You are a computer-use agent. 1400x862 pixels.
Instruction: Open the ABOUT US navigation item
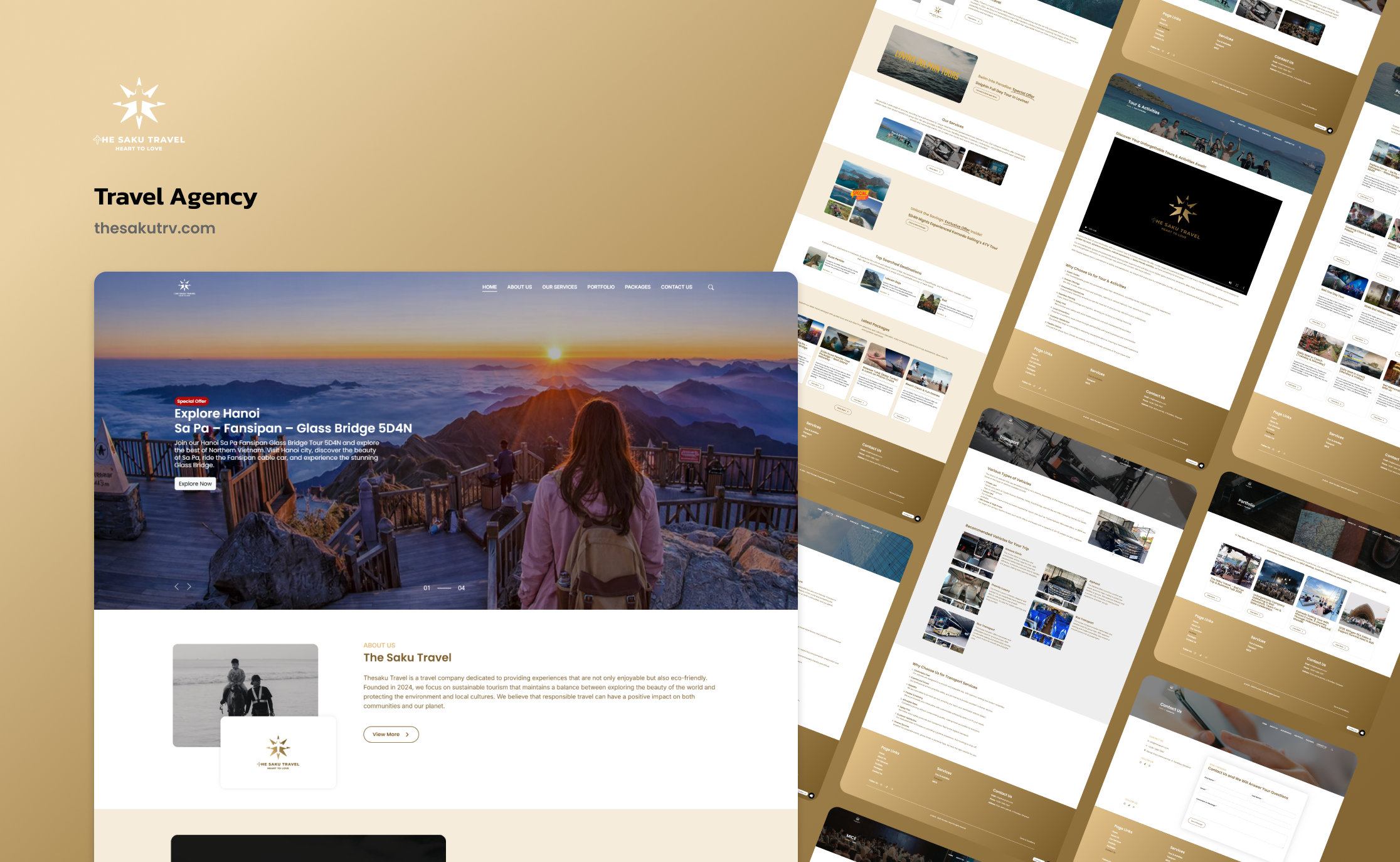[x=519, y=287]
